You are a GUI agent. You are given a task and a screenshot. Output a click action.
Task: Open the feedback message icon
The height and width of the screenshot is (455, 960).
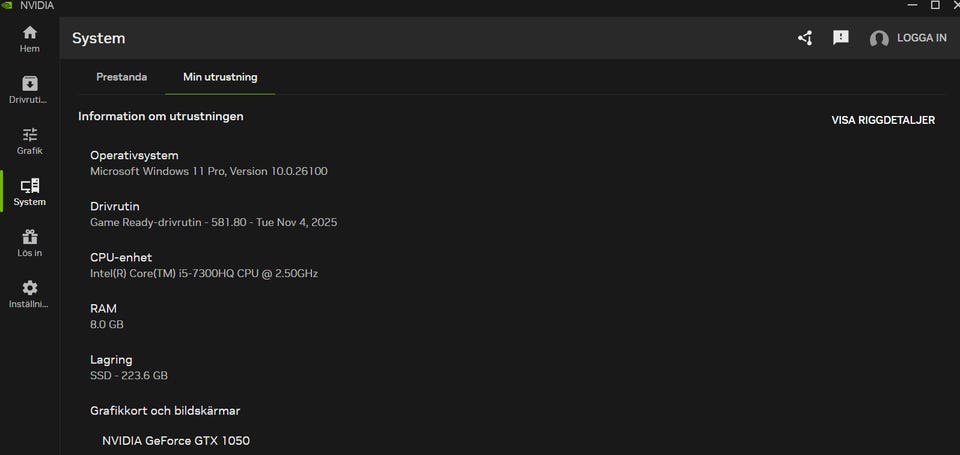(841, 38)
